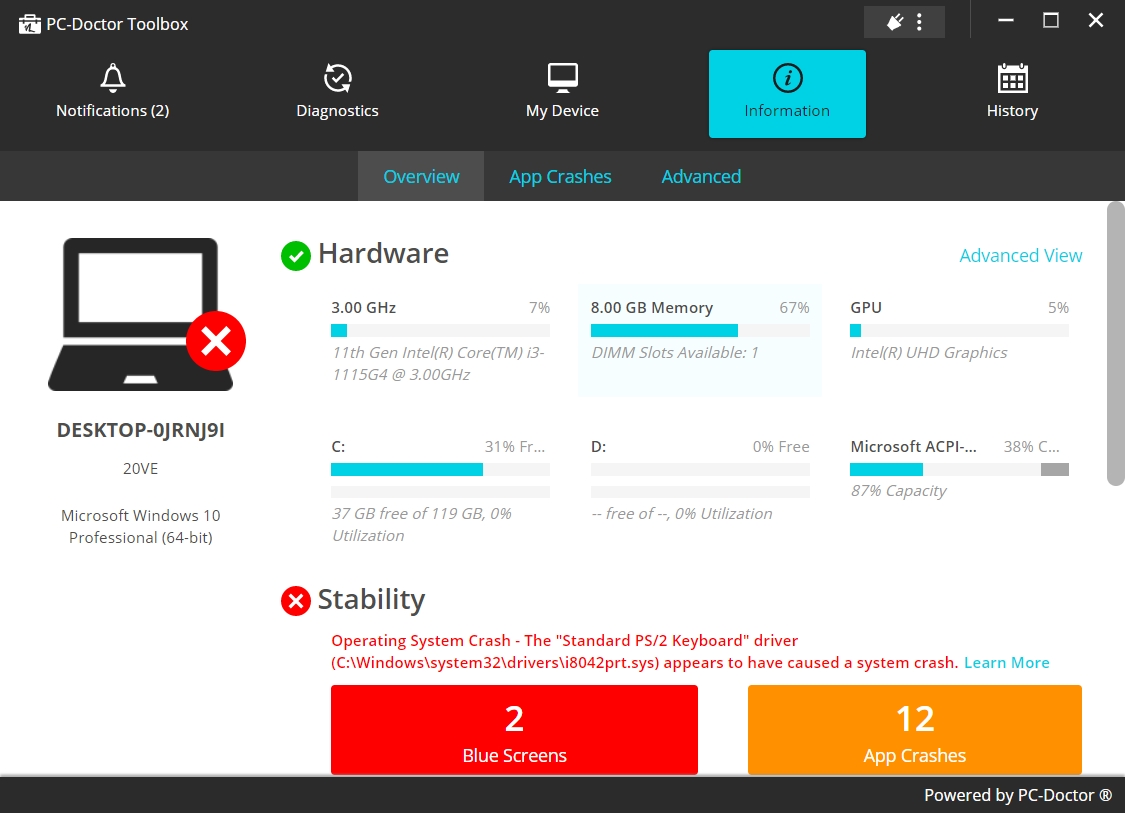This screenshot has width=1125, height=813.
Task: Click the second C: drive utilization bar
Action: [441, 492]
